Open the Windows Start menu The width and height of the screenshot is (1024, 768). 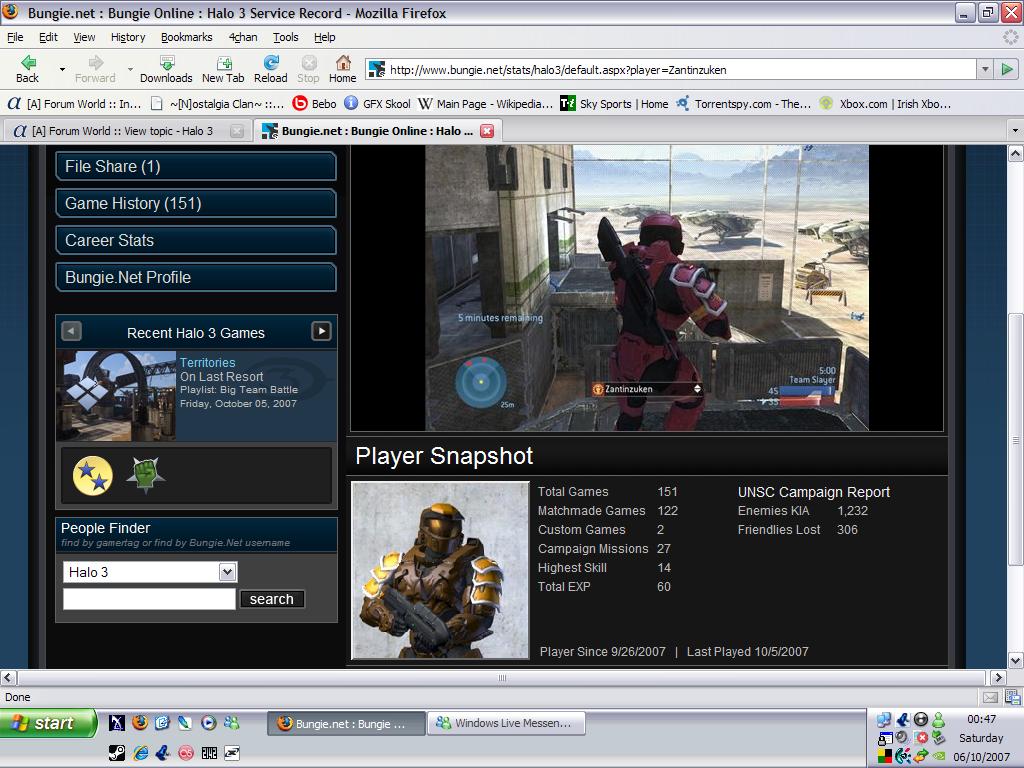[x=48, y=723]
